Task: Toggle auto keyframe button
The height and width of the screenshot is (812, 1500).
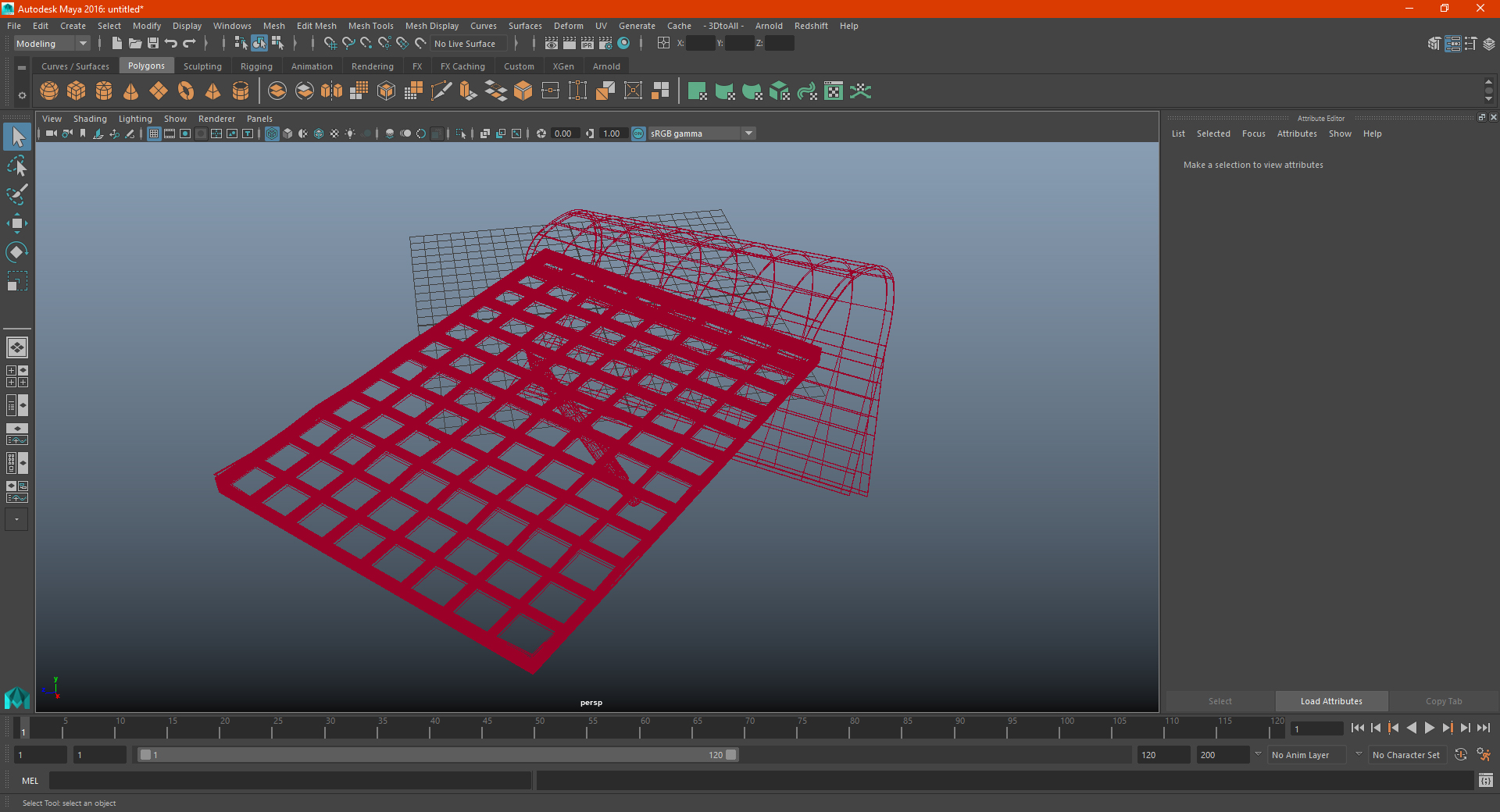Action: click(x=1461, y=755)
